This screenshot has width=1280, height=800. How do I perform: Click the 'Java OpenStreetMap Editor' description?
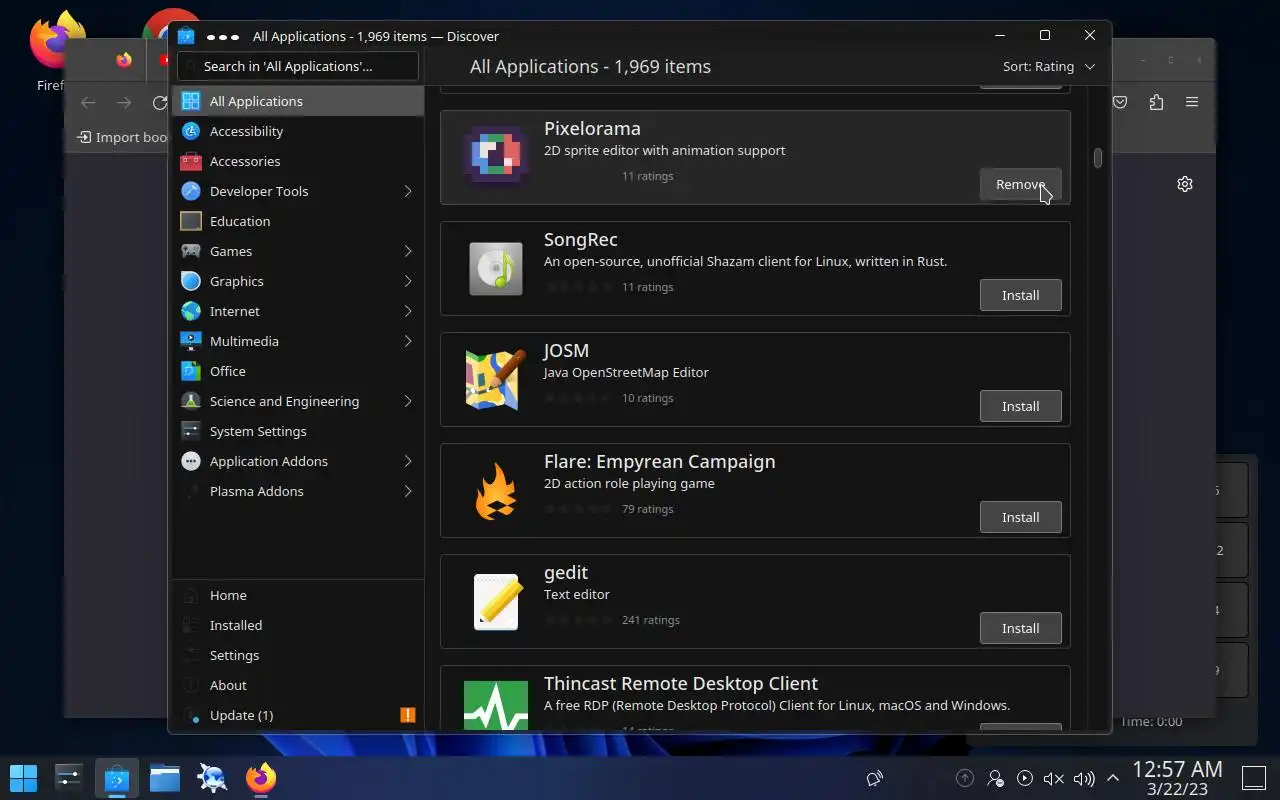click(x=626, y=372)
